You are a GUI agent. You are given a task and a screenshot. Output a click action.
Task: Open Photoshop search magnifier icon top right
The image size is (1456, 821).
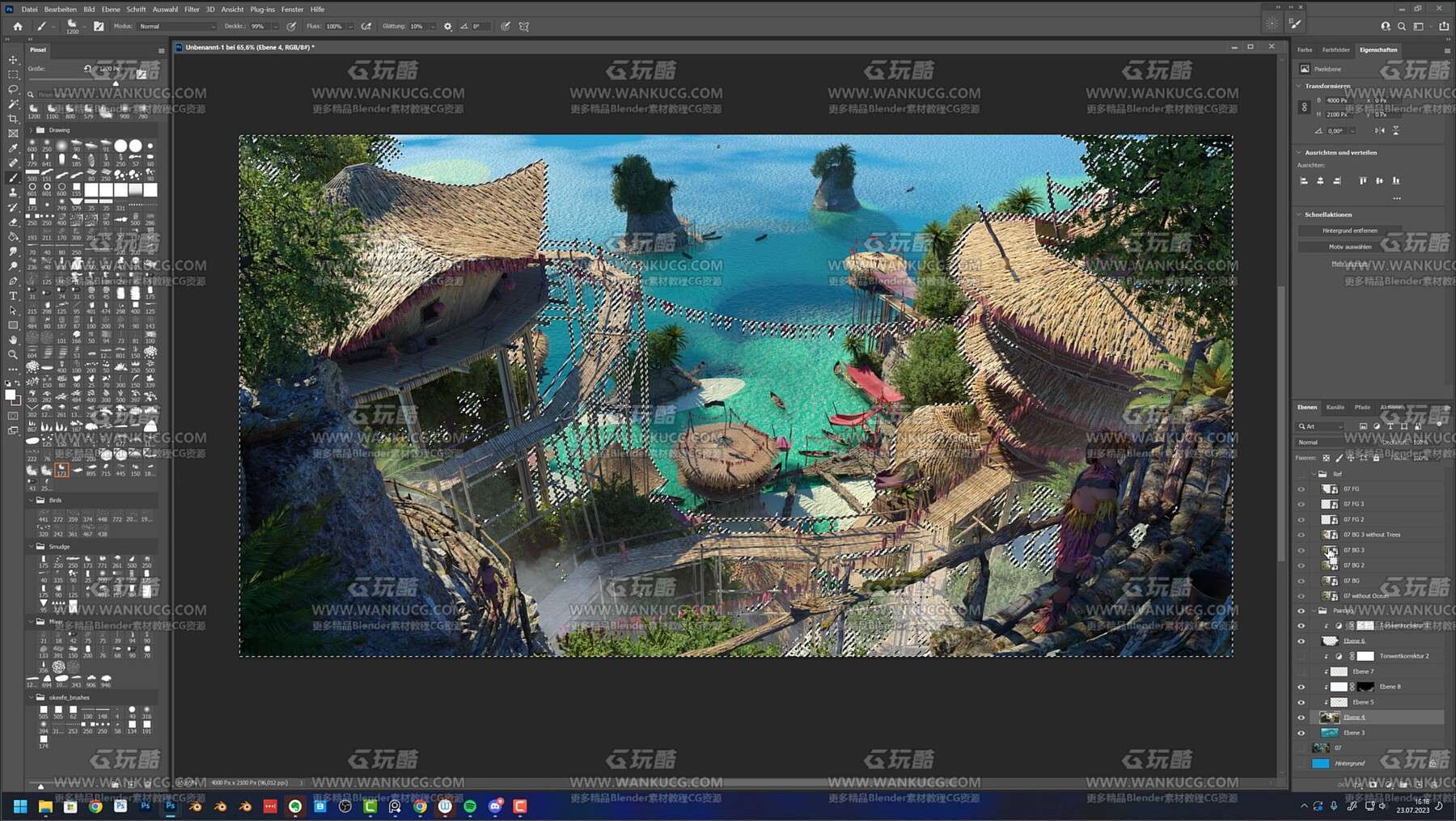click(1402, 26)
